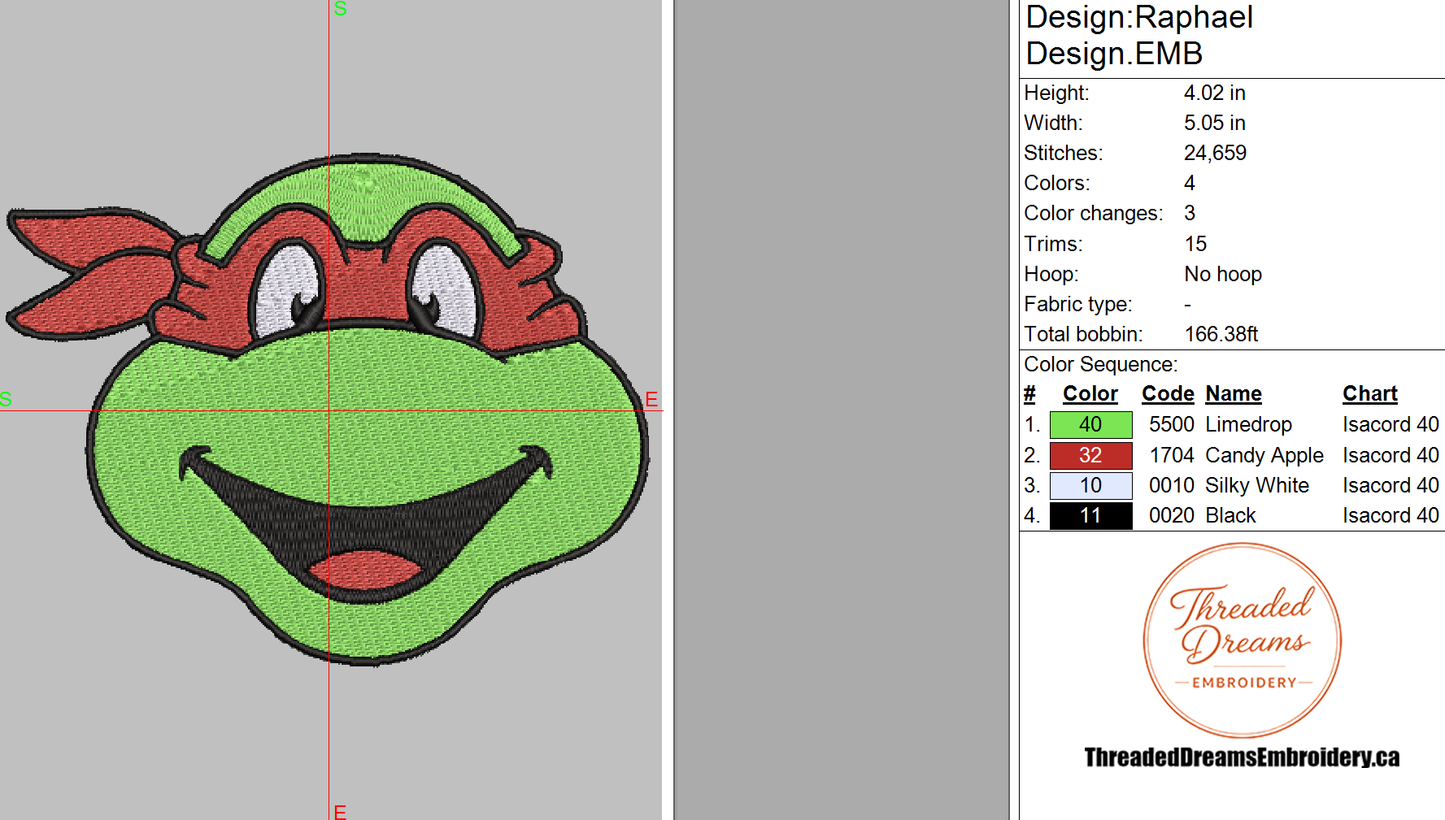The image size is (1445, 820).
Task: Select the Silky White thread name
Action: (x=1257, y=485)
